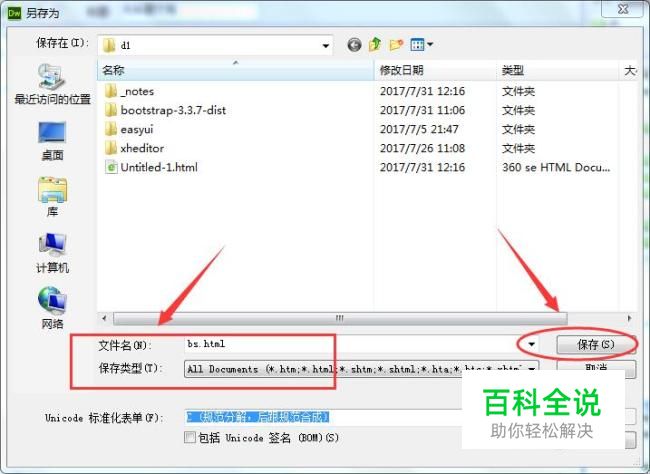The width and height of the screenshot is (650, 474).
Task: Click the horizontal scrollbar in file list
Action: (340, 318)
